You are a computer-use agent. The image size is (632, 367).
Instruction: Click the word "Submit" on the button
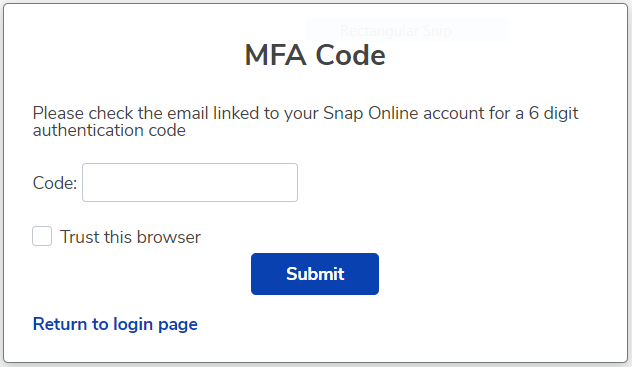[315, 274]
